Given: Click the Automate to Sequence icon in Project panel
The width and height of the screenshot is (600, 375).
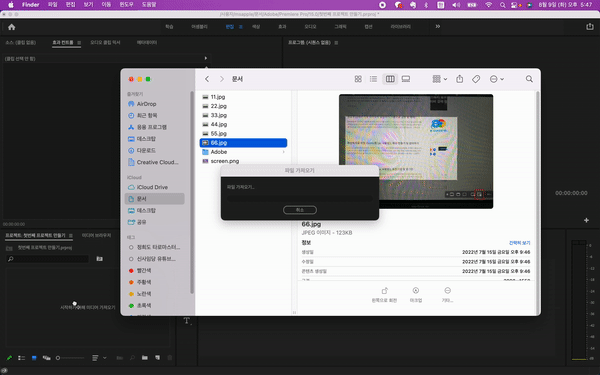Looking at the screenshot, I should coord(119,358).
